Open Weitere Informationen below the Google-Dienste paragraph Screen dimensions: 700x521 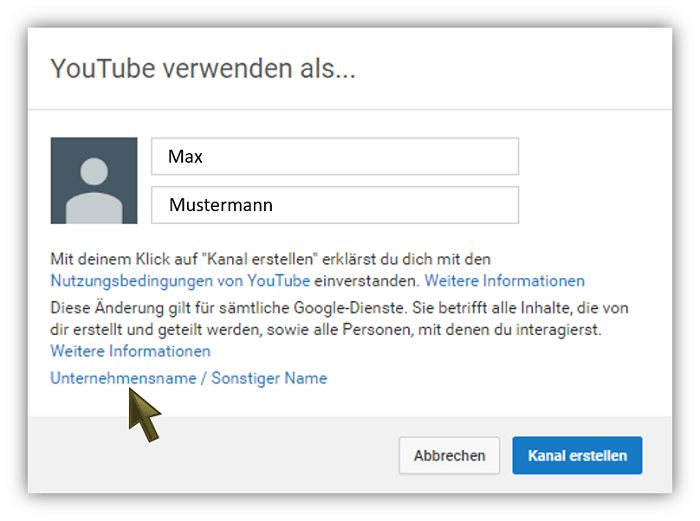(130, 351)
